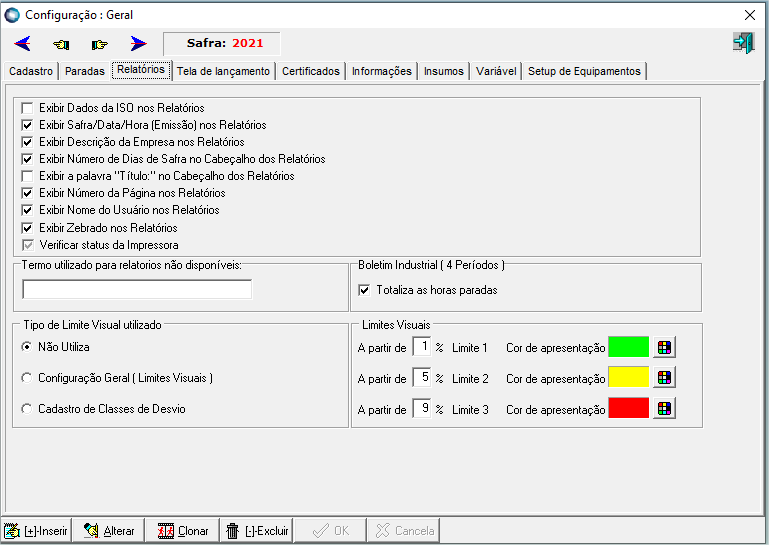
Task: Open the Variável tab
Action: pos(496,71)
